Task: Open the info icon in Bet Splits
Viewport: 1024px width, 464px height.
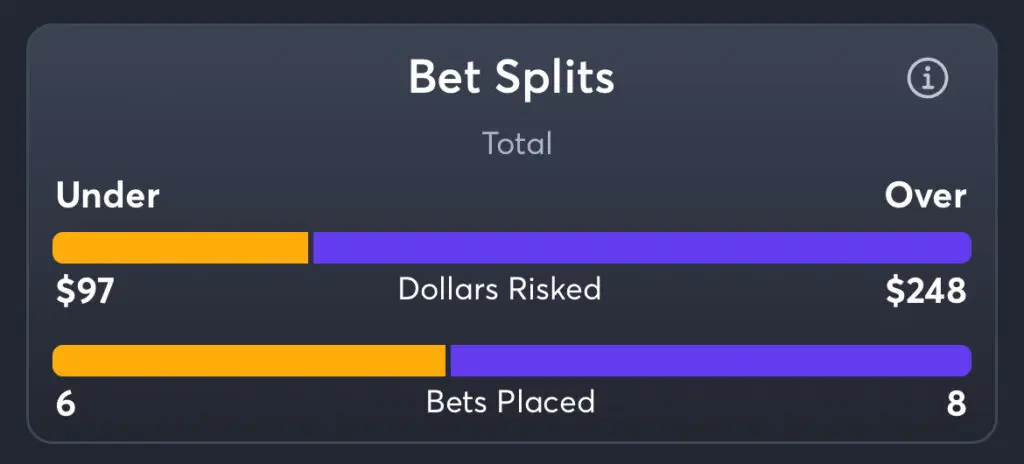Action: coord(927,78)
